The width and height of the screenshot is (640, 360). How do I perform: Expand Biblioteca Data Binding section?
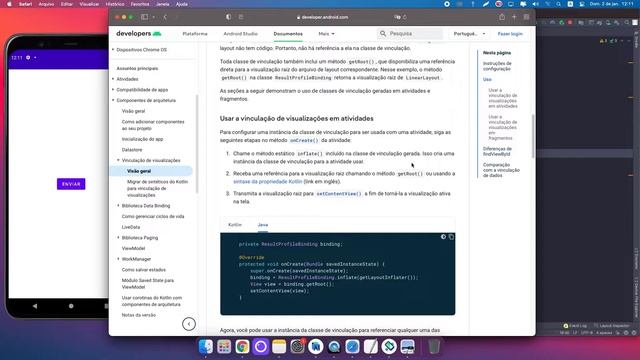(x=118, y=206)
